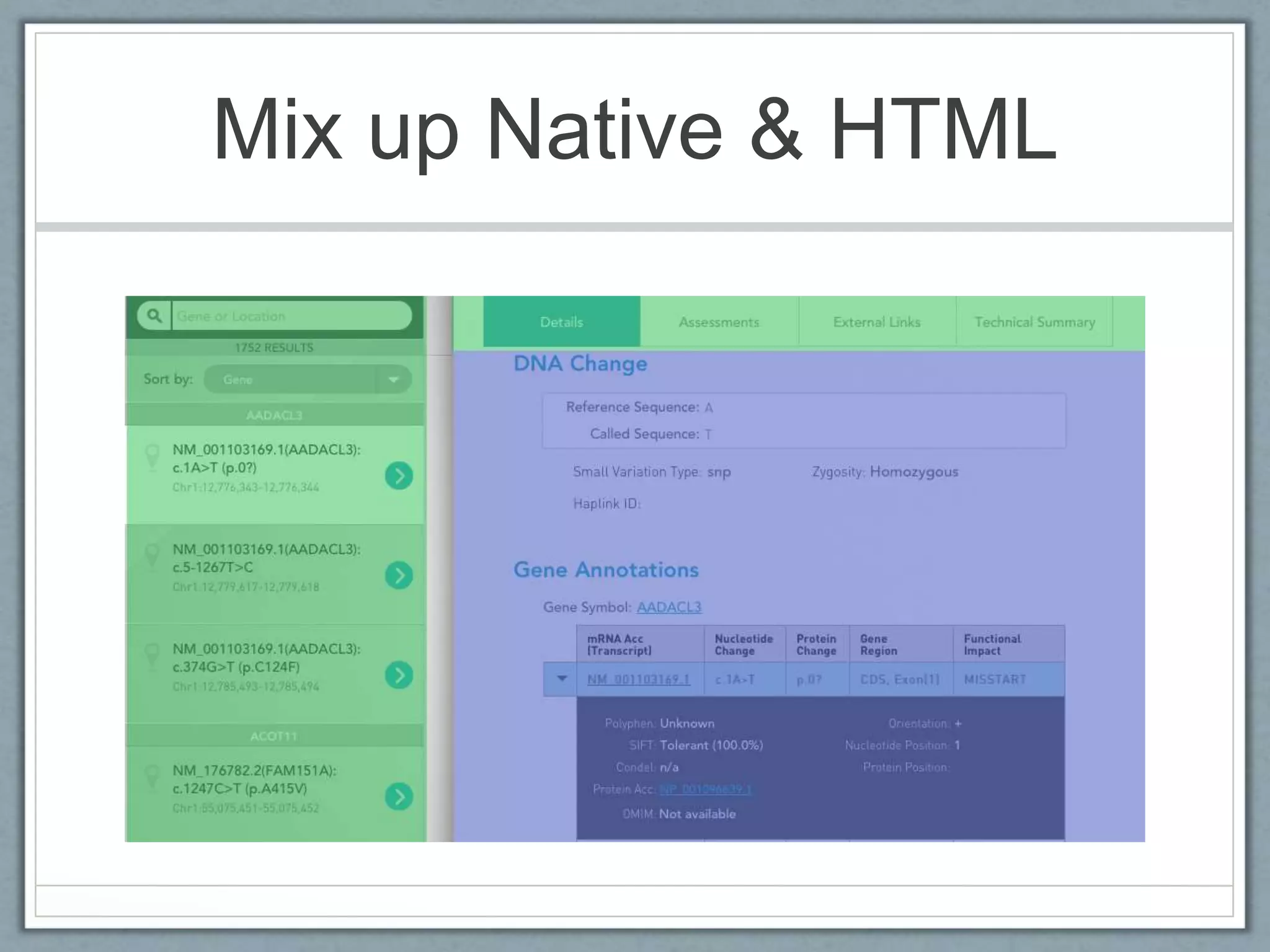
Task: Select the AADACL3 group header
Action: (274, 415)
